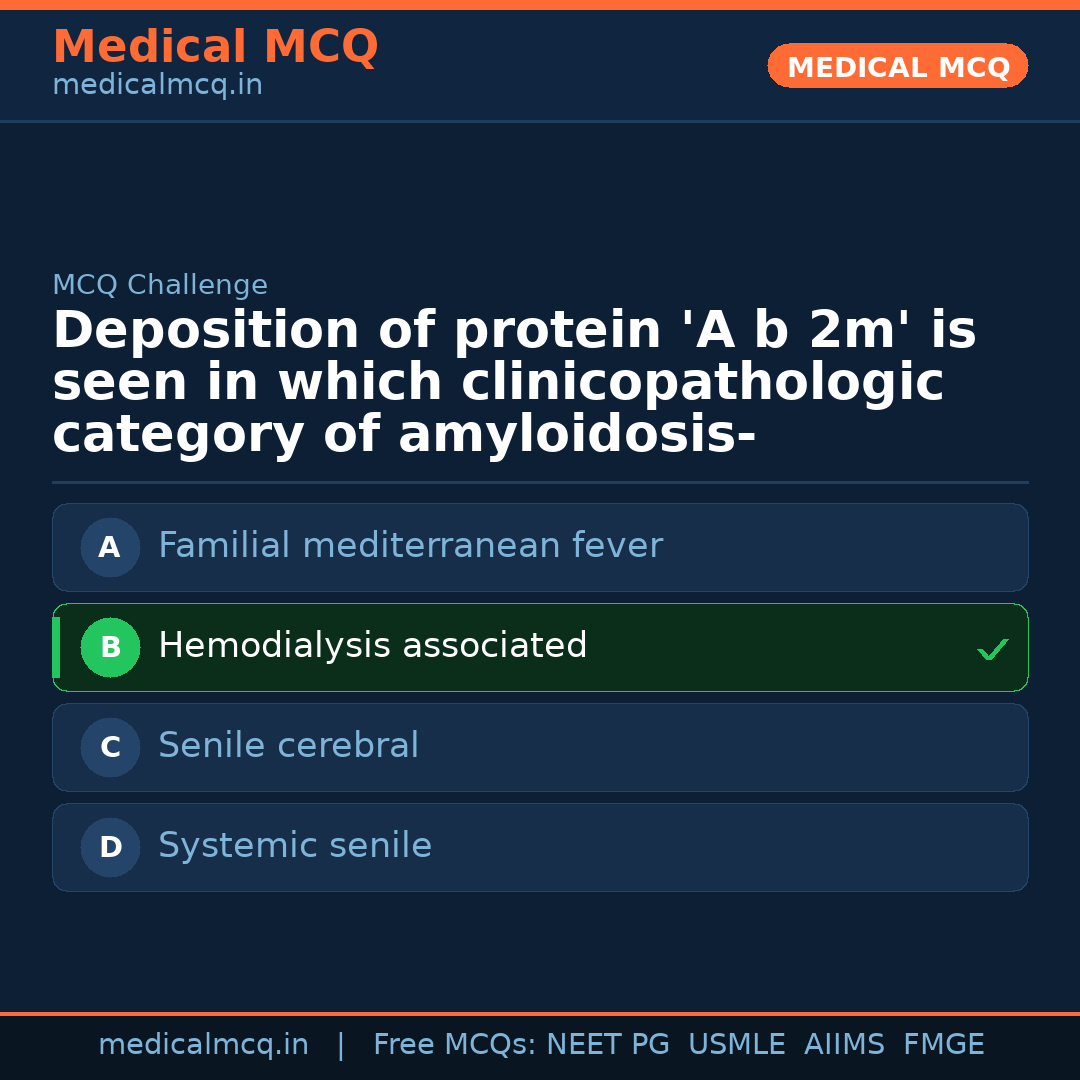Click the letter C circle icon
This screenshot has height=1080, width=1080.
tap(110, 747)
